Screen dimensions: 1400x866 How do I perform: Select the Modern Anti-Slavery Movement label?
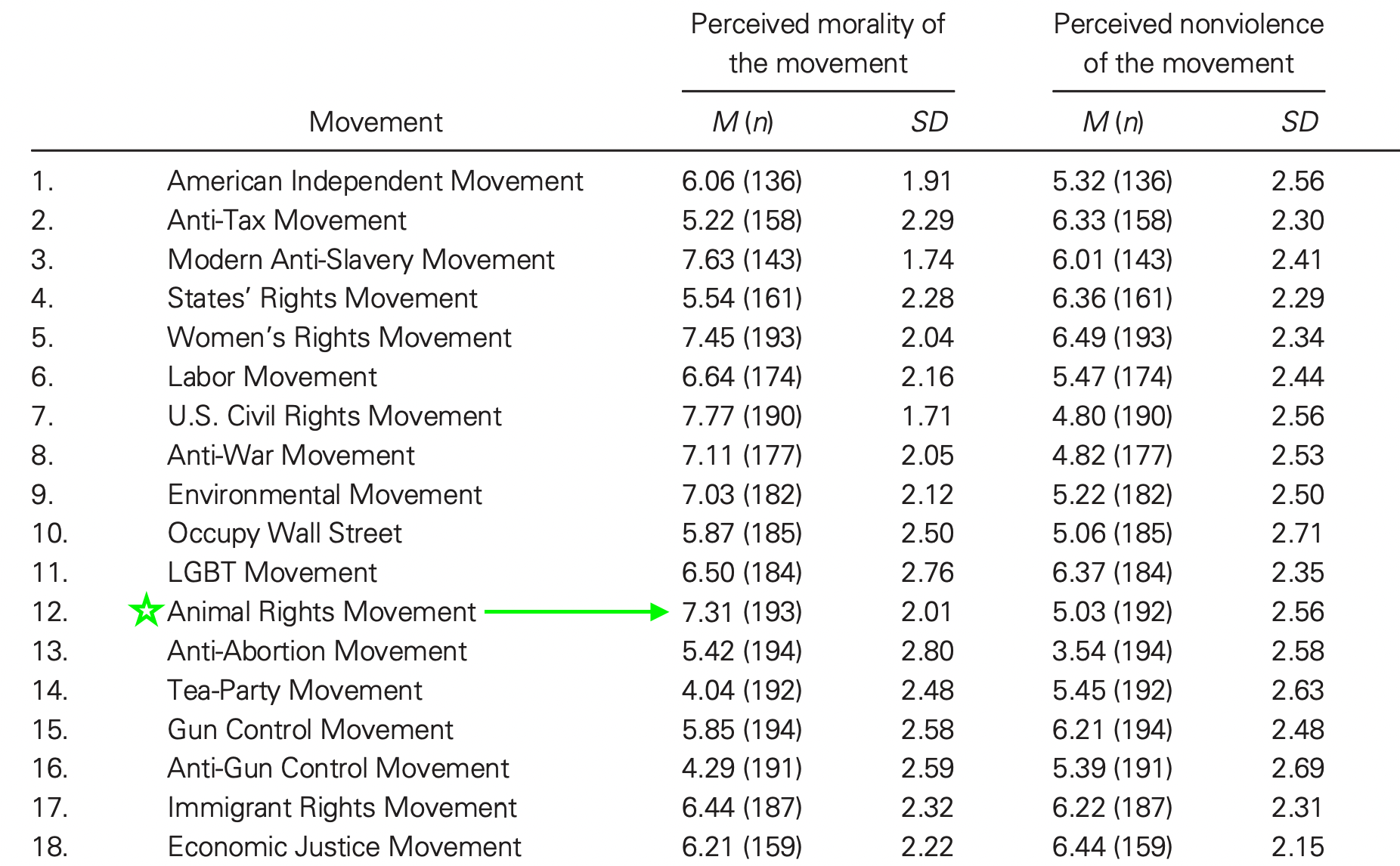coord(361,260)
